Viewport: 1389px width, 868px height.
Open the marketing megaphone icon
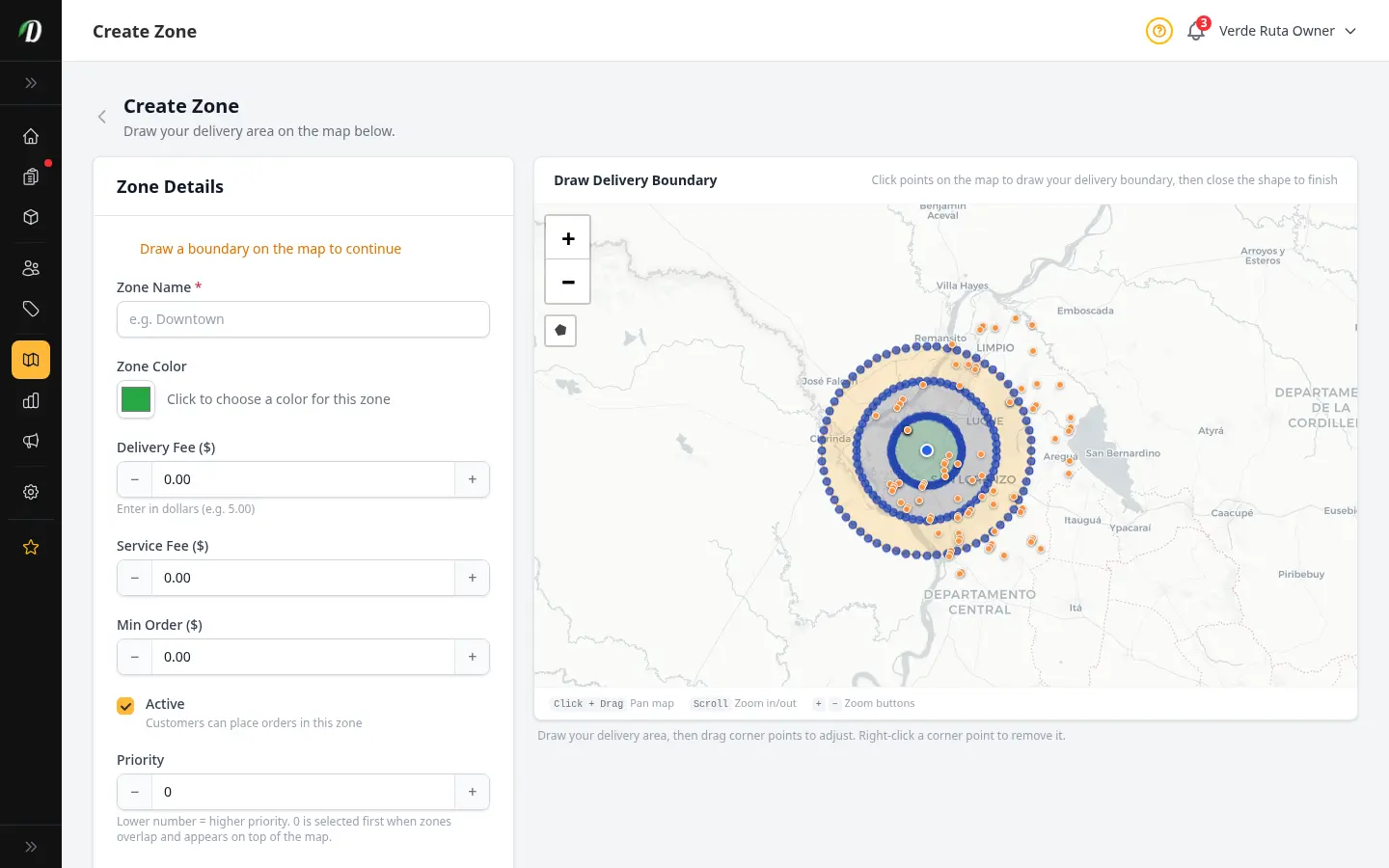pyautogui.click(x=31, y=441)
